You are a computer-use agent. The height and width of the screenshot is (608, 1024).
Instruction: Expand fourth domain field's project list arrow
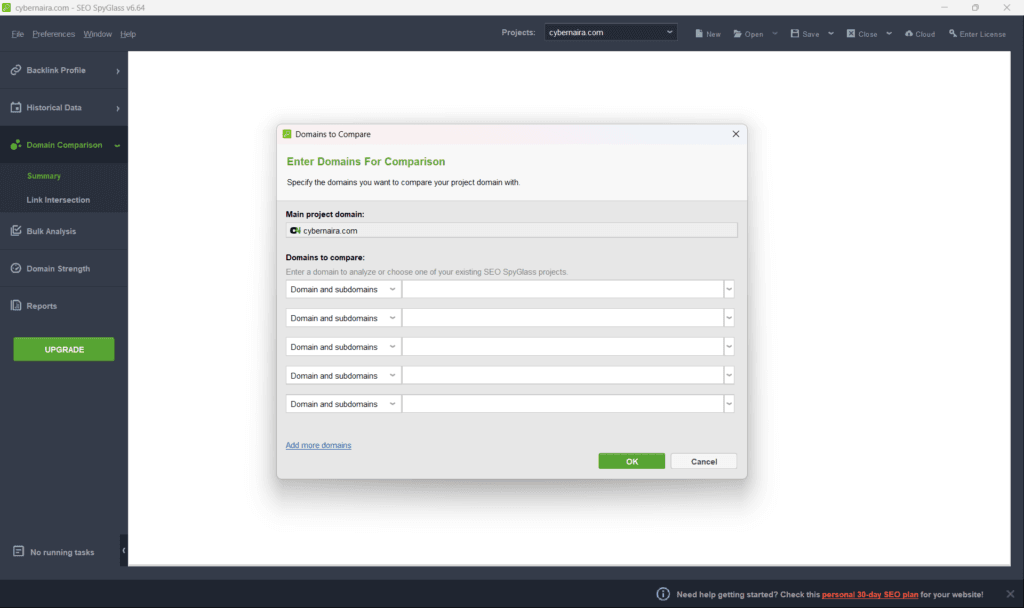[729, 375]
